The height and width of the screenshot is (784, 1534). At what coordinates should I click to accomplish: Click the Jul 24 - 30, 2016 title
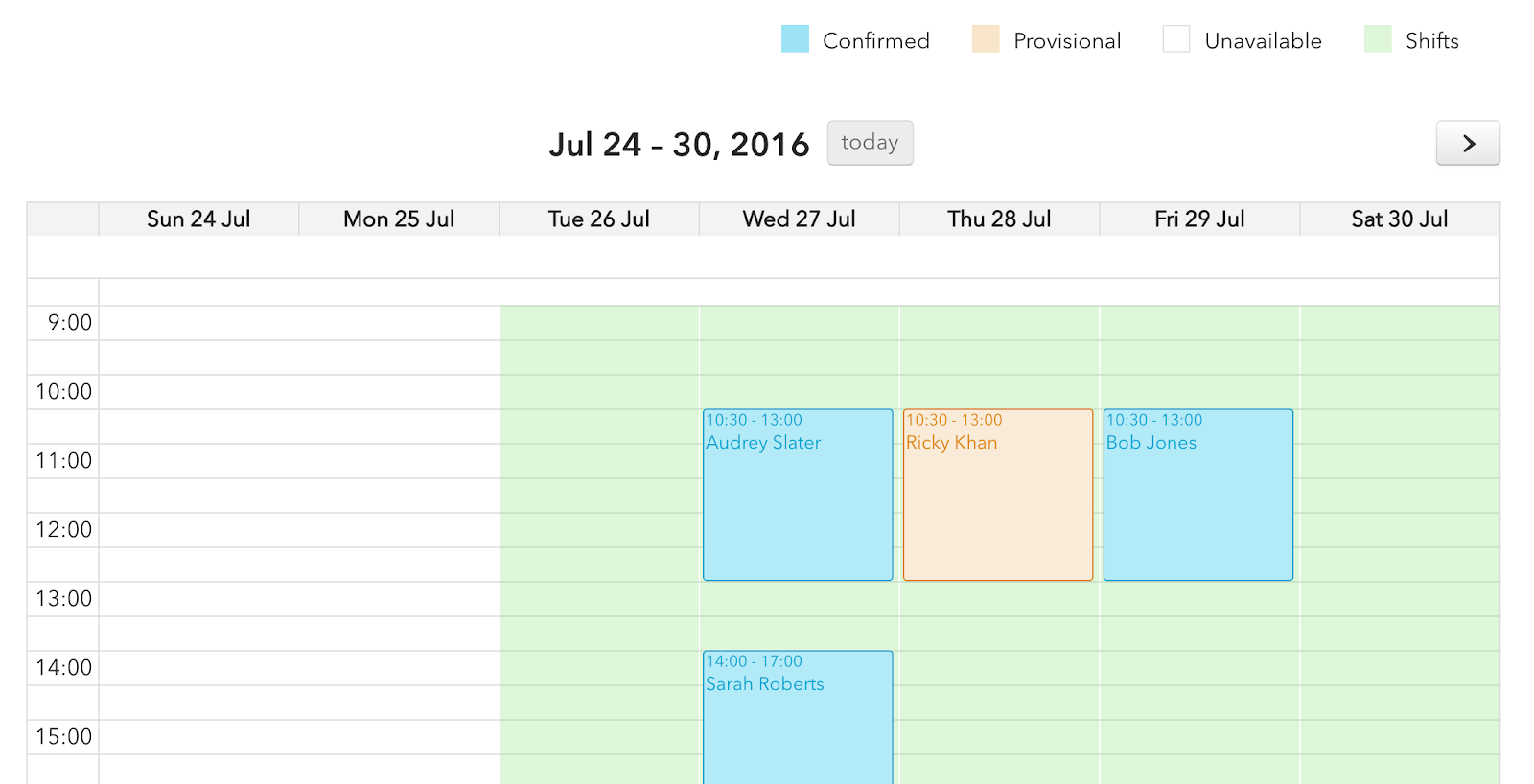click(679, 145)
